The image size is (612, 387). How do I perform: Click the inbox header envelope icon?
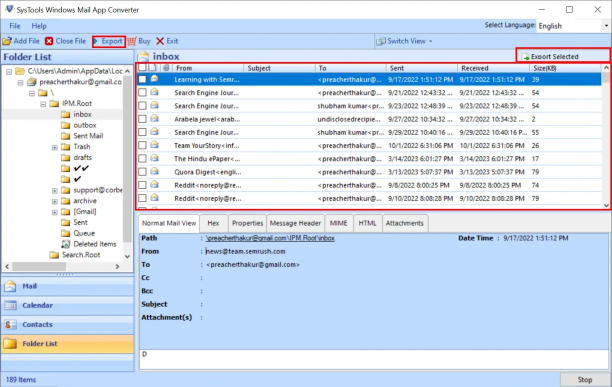(x=144, y=57)
